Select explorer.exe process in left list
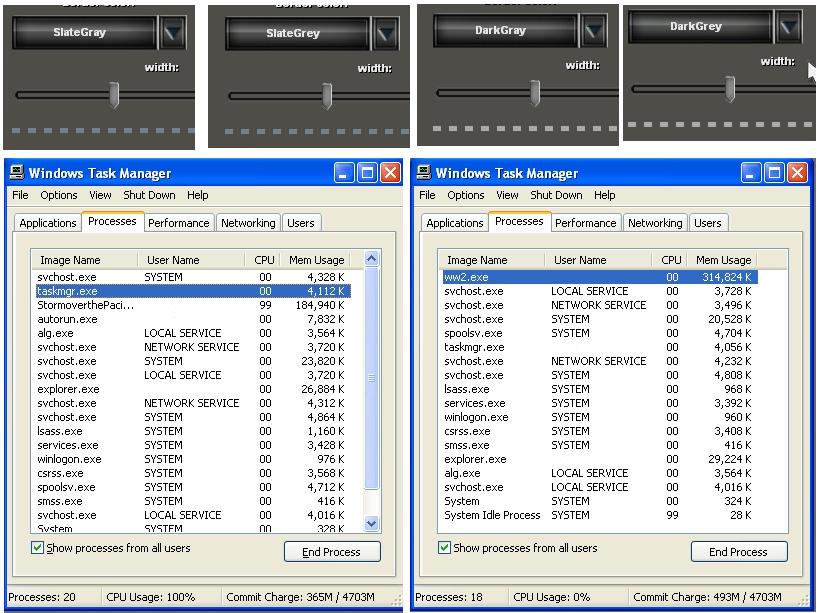817x613 pixels. pos(193,389)
